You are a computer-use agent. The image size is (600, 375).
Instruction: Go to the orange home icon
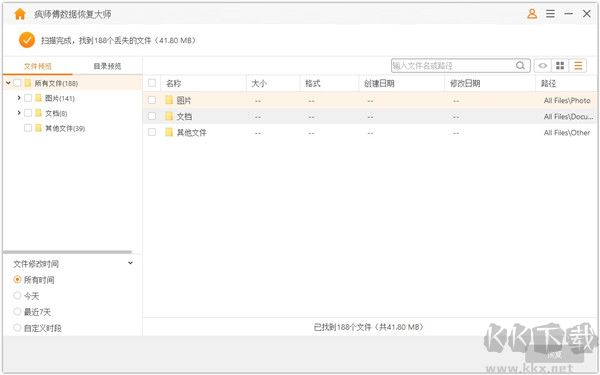click(20, 14)
